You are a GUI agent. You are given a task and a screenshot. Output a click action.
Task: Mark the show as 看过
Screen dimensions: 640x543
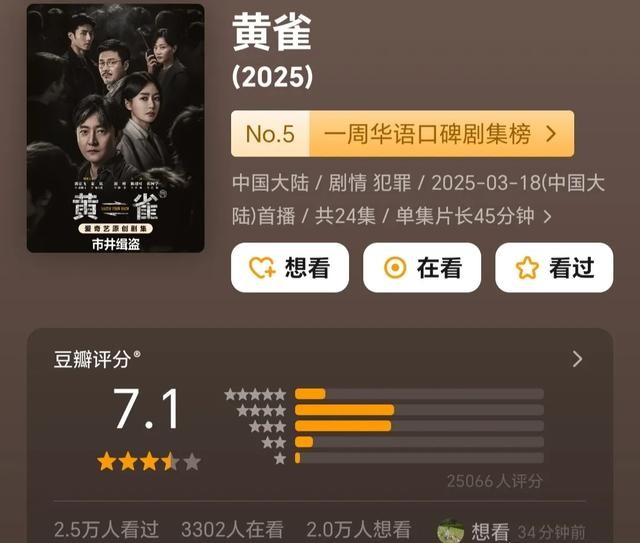point(554,268)
